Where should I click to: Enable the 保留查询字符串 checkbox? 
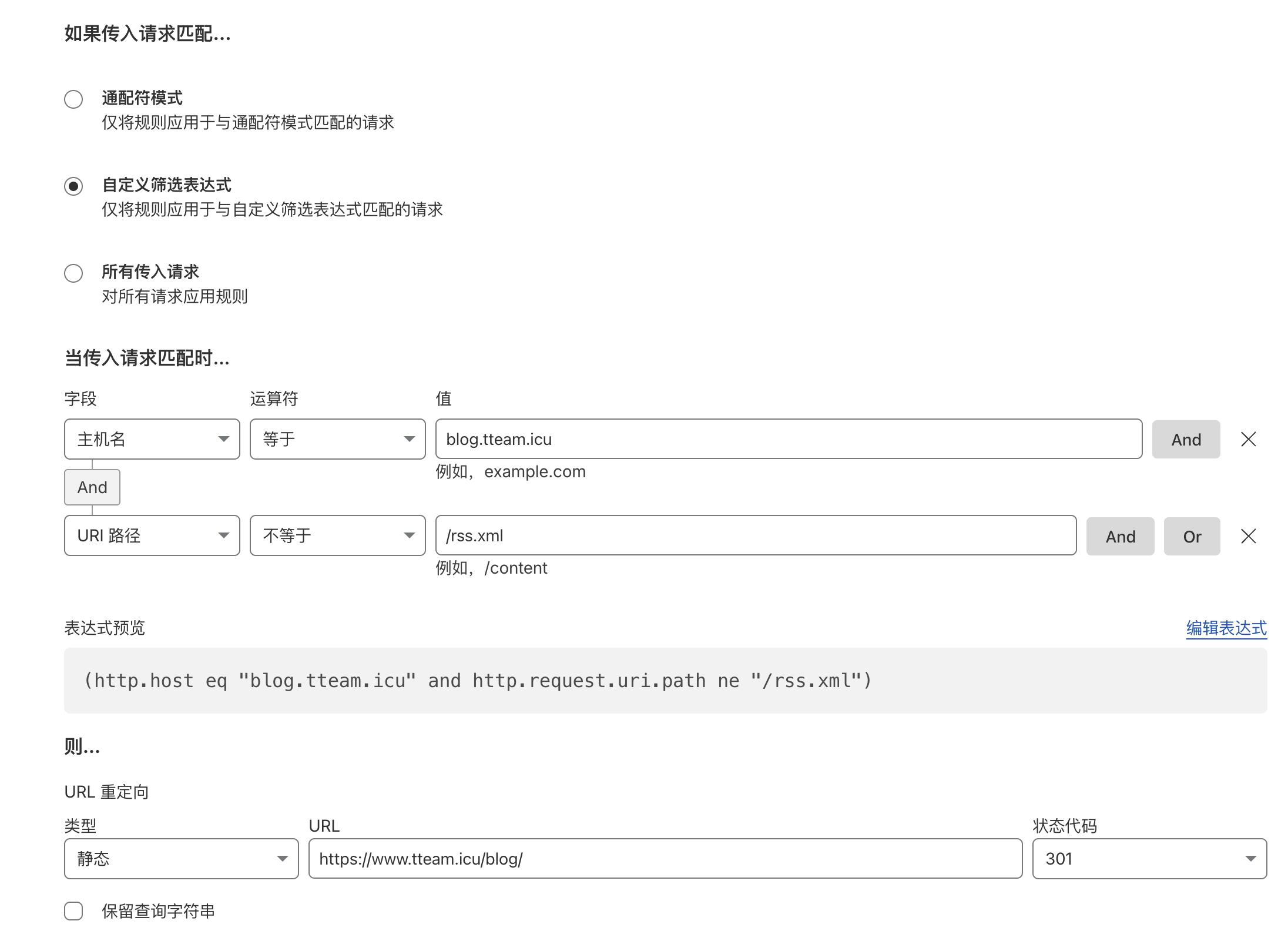73,911
